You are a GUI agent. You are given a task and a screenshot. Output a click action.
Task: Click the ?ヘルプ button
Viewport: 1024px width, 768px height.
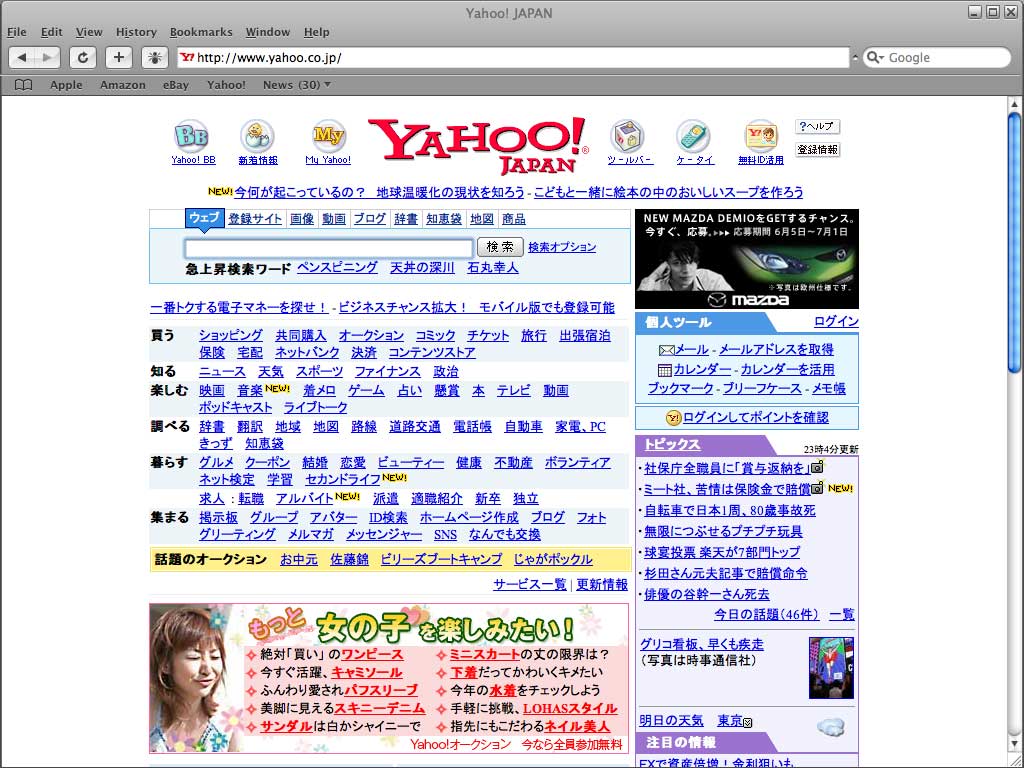tap(817, 126)
